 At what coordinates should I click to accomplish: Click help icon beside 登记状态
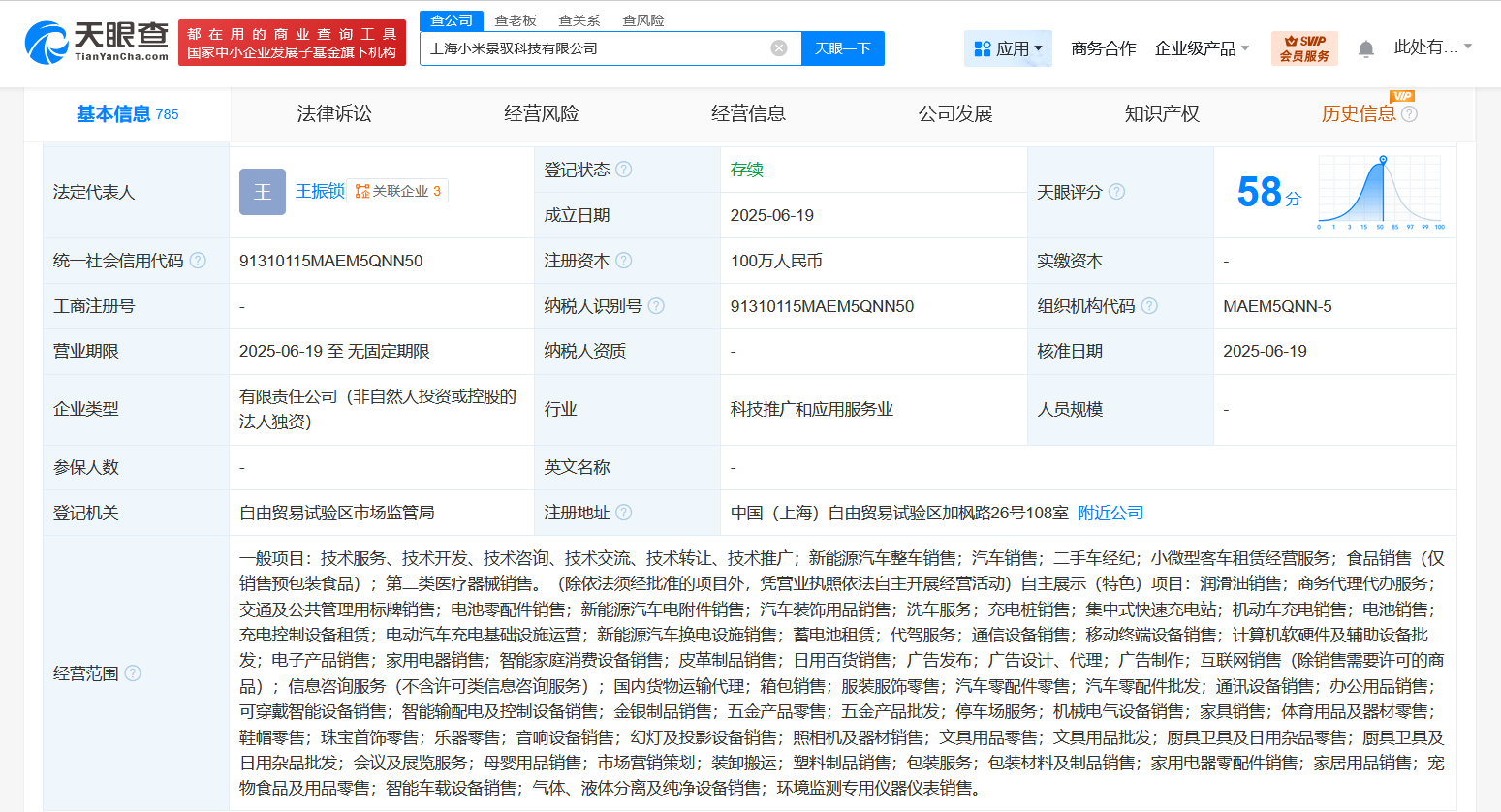click(x=624, y=170)
